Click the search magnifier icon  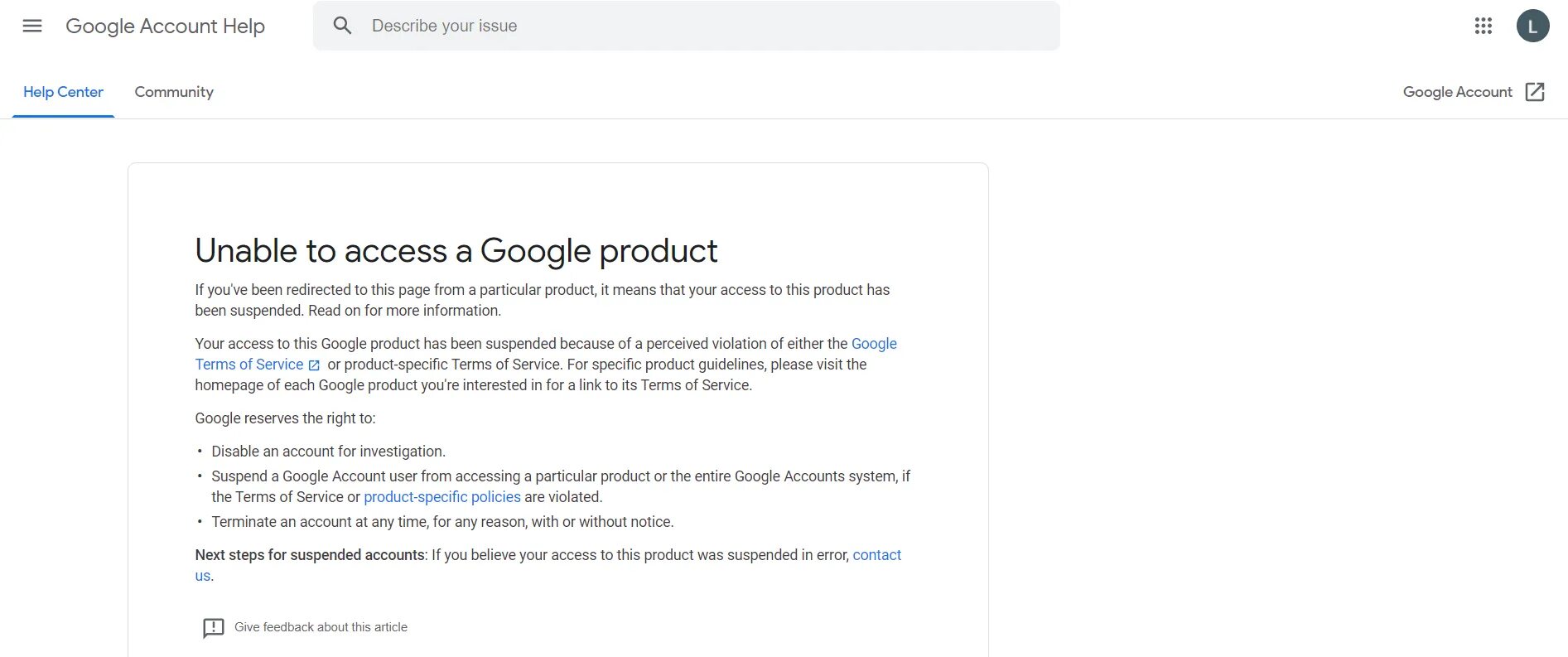[342, 26]
